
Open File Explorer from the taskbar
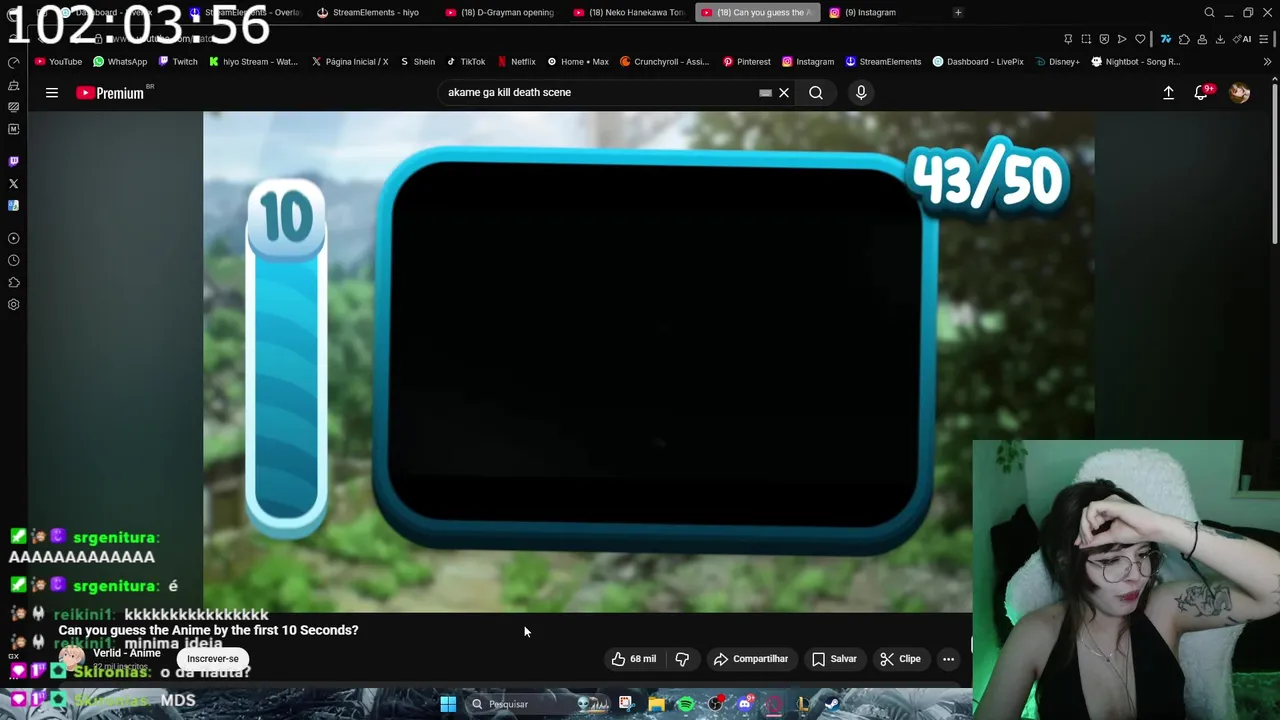tap(656, 704)
